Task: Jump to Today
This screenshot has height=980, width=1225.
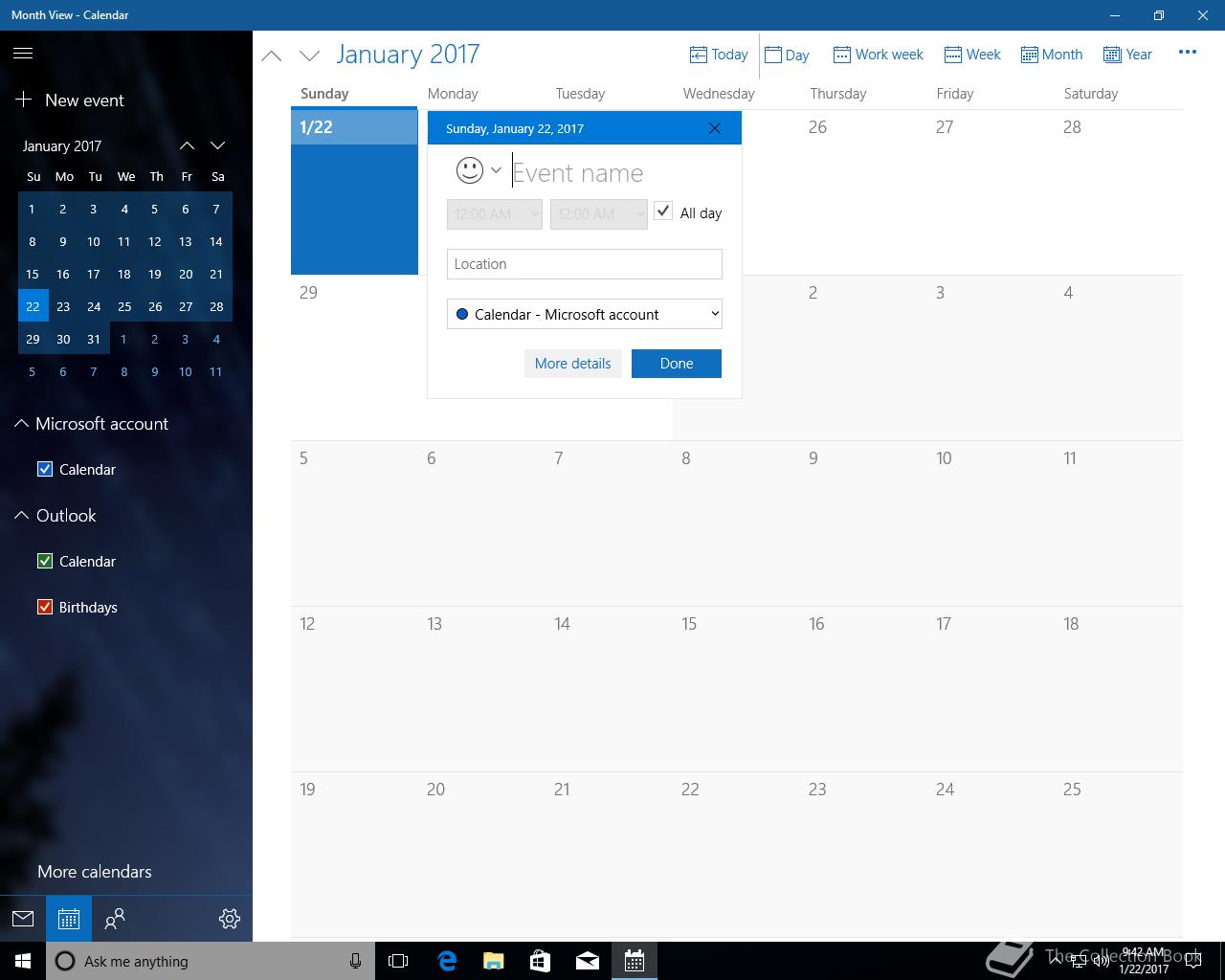Action: (719, 55)
